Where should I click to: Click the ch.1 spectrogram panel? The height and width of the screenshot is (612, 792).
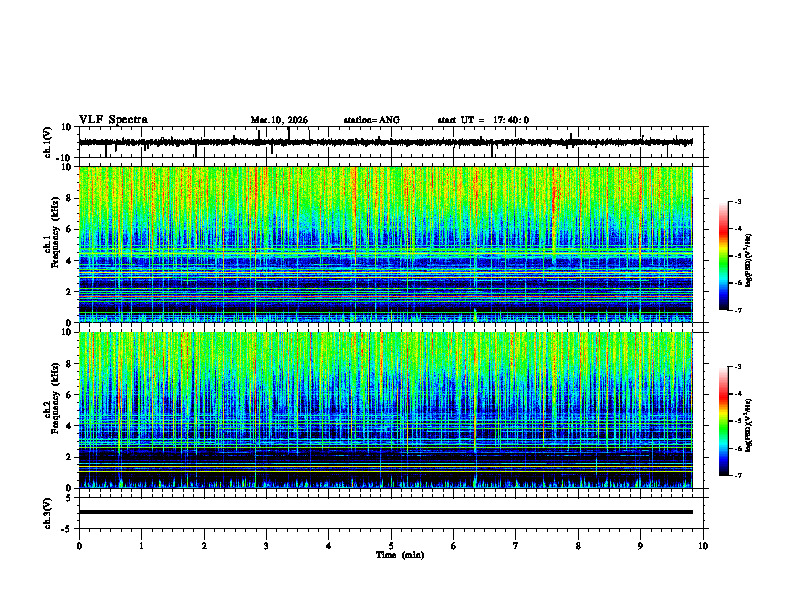pos(386,244)
